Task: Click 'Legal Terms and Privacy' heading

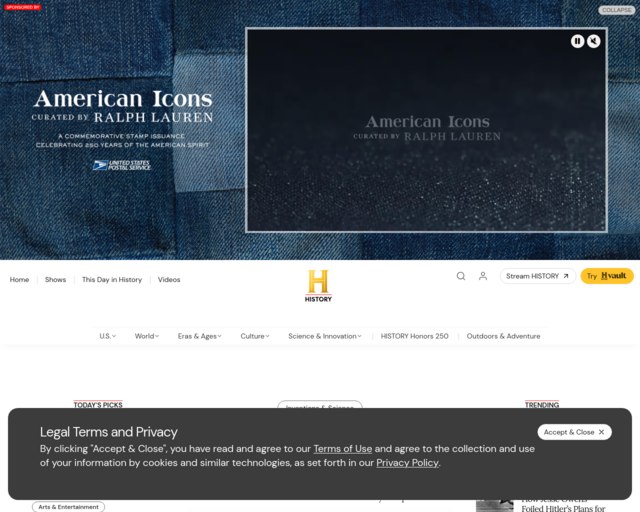Action: click(x=109, y=432)
